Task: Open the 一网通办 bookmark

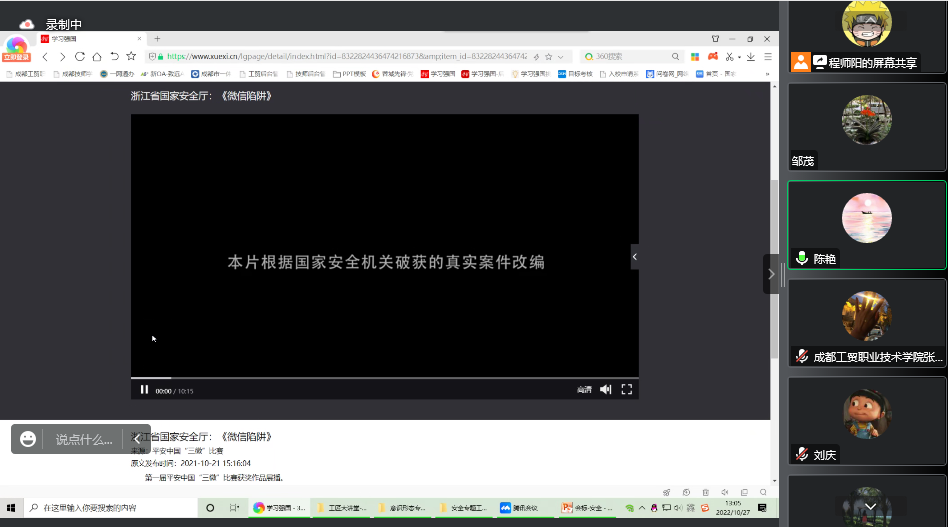Action: tap(117, 74)
